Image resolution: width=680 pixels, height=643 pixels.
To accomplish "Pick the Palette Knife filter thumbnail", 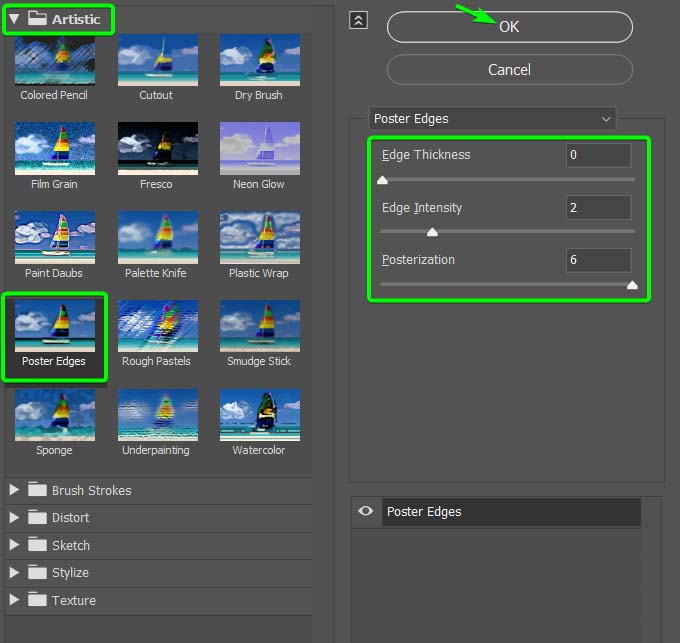I will (x=158, y=238).
